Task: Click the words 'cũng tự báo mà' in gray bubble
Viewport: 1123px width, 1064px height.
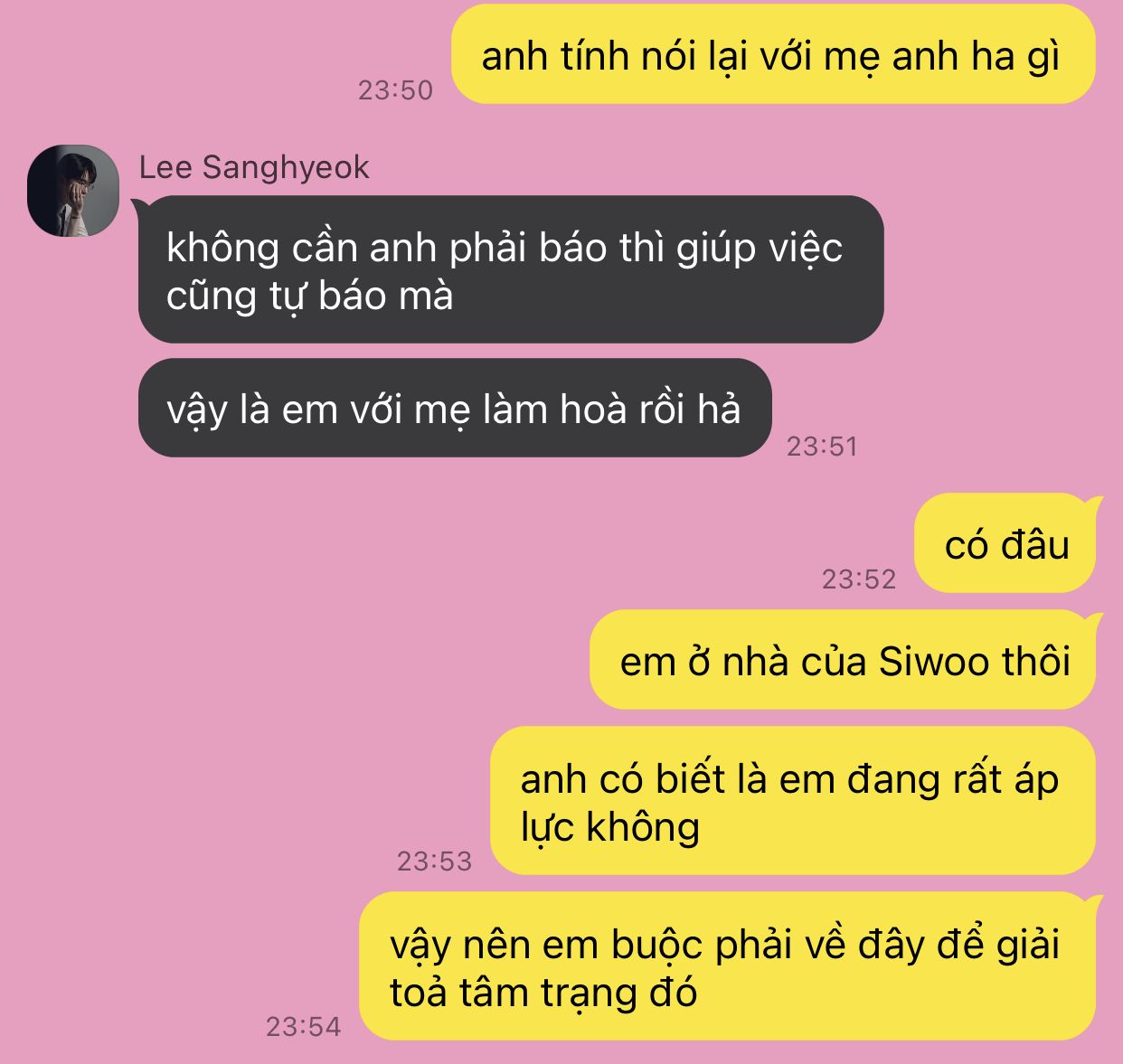Action: tap(309, 297)
